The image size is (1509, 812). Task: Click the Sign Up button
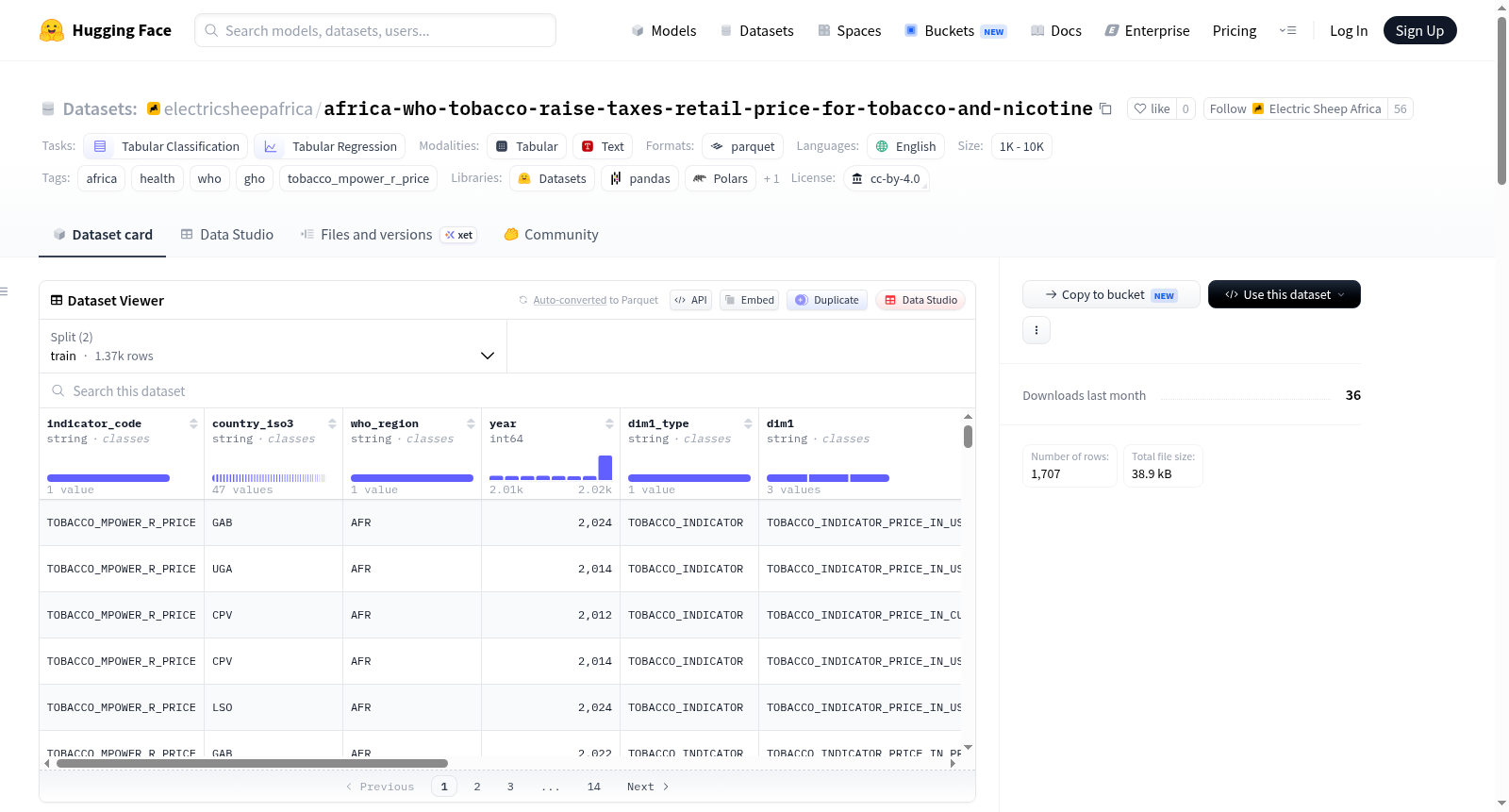tap(1419, 30)
